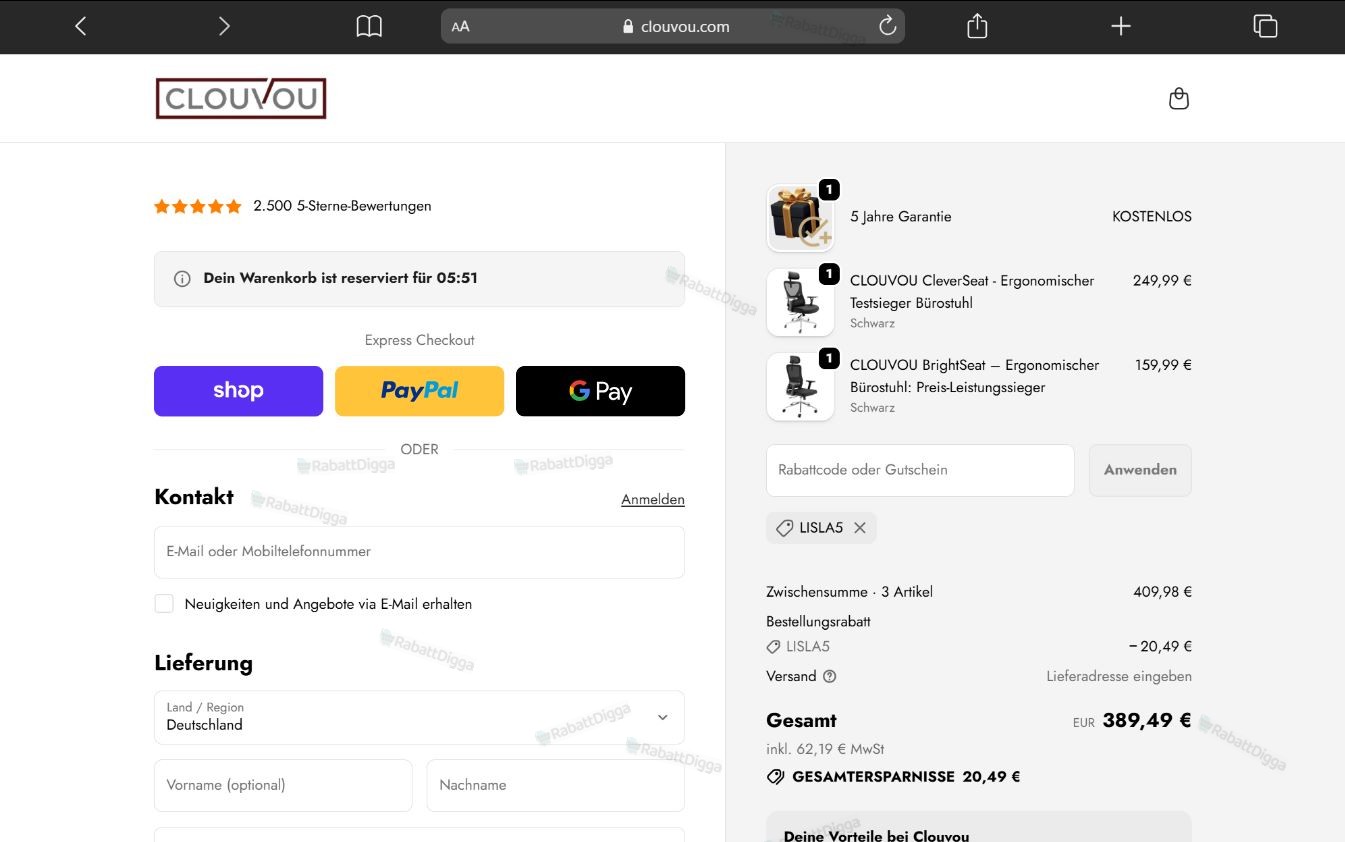Viewport: 1345px width, 842px height.
Task: Click the CleverSeat price 249,99 €
Action: click(1162, 281)
